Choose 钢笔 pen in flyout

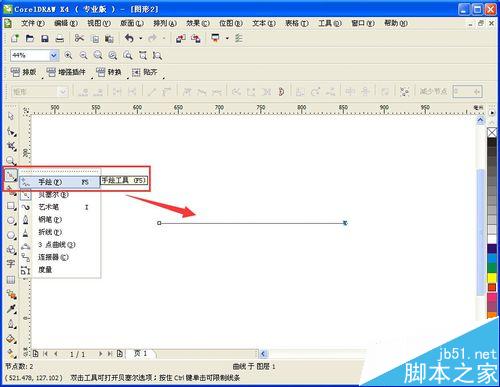pyautogui.click(x=60, y=220)
